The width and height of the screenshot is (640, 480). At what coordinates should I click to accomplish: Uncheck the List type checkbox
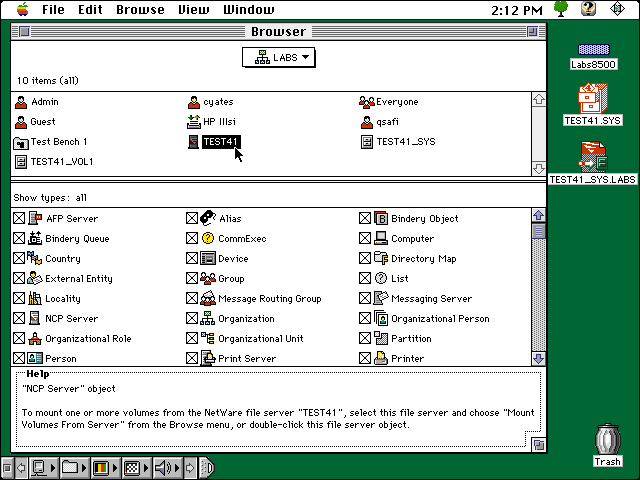point(365,278)
